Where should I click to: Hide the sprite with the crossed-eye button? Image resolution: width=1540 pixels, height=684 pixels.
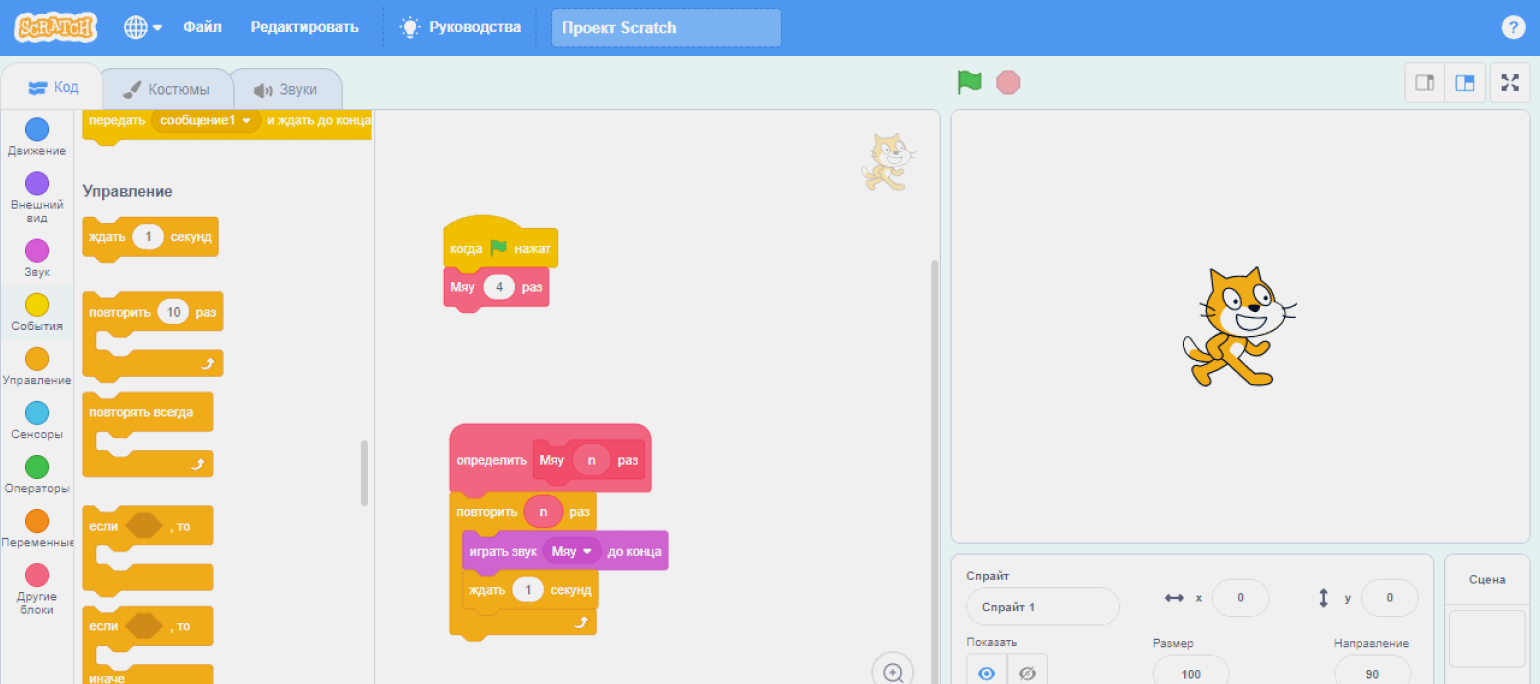tap(1027, 672)
